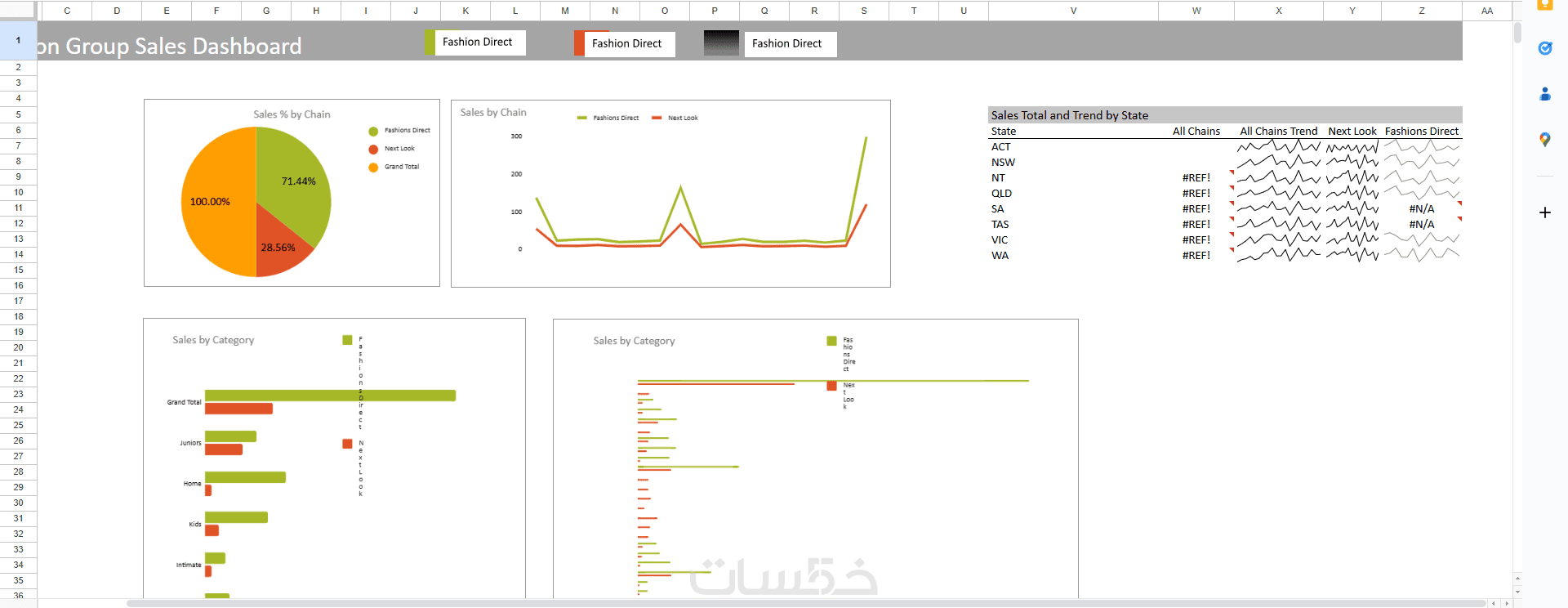Open the Contacts side panel icon
This screenshot has width=1568, height=608.
coord(1544,94)
